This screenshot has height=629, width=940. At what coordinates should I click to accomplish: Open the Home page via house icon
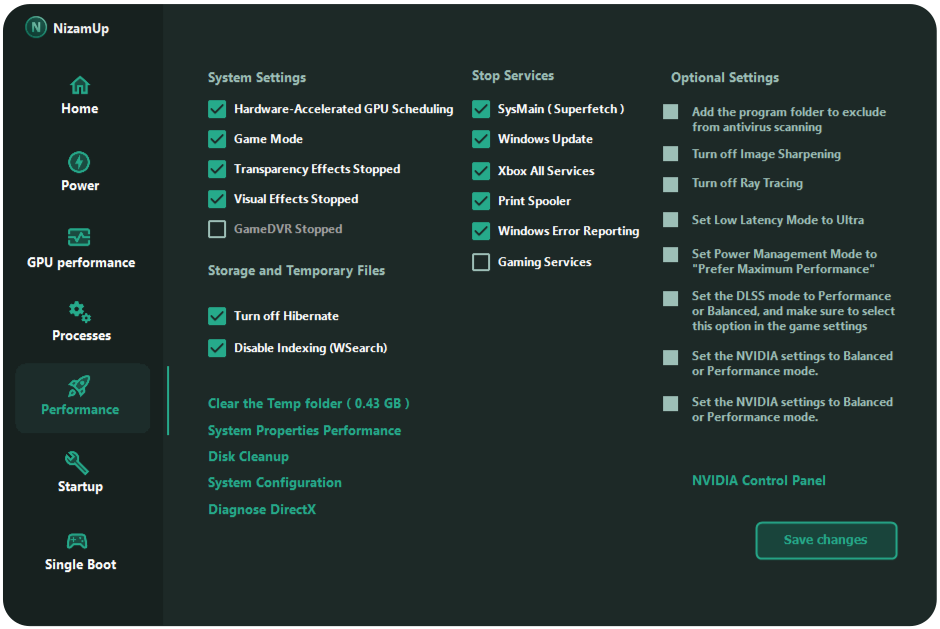tap(80, 85)
